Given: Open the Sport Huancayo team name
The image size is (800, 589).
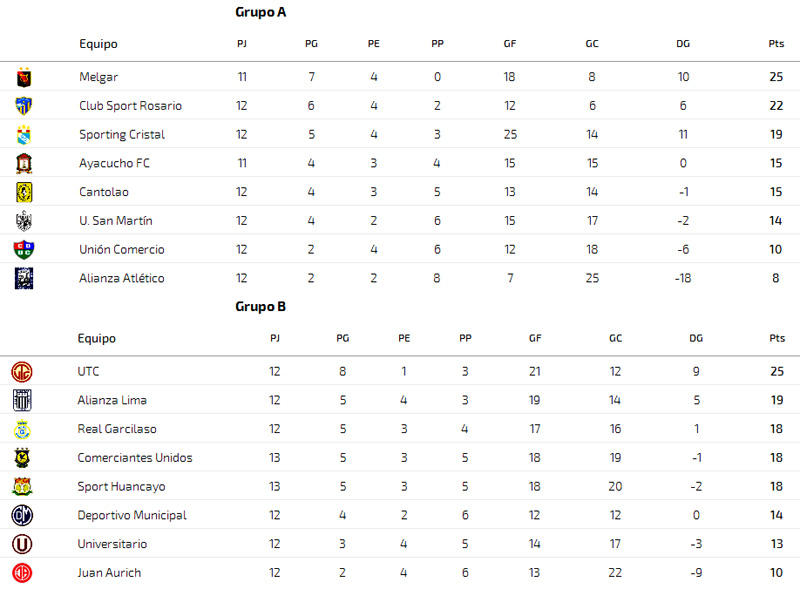Looking at the screenshot, I should [x=121, y=486].
